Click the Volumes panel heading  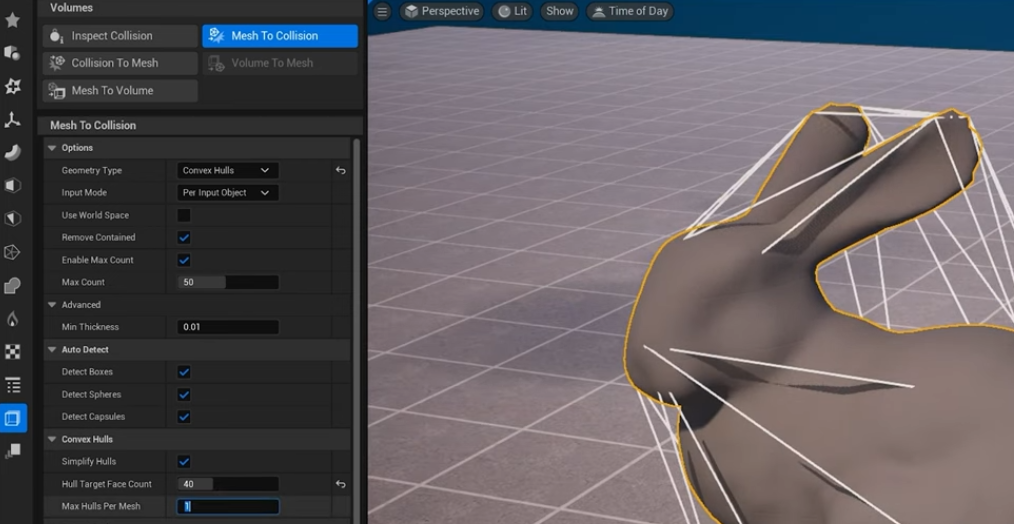(x=71, y=8)
